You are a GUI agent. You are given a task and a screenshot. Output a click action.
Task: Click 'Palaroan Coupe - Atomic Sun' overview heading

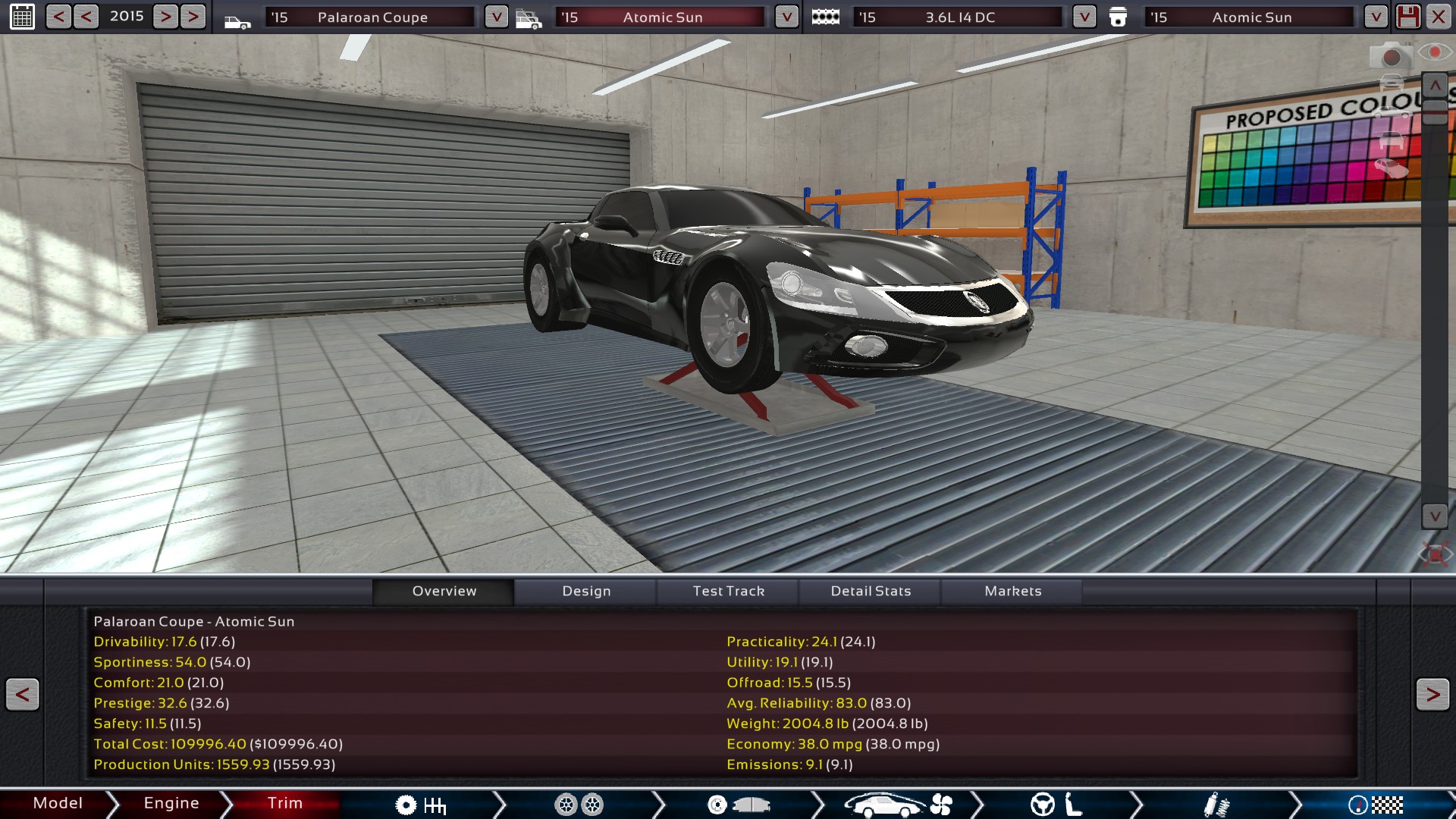coord(194,622)
